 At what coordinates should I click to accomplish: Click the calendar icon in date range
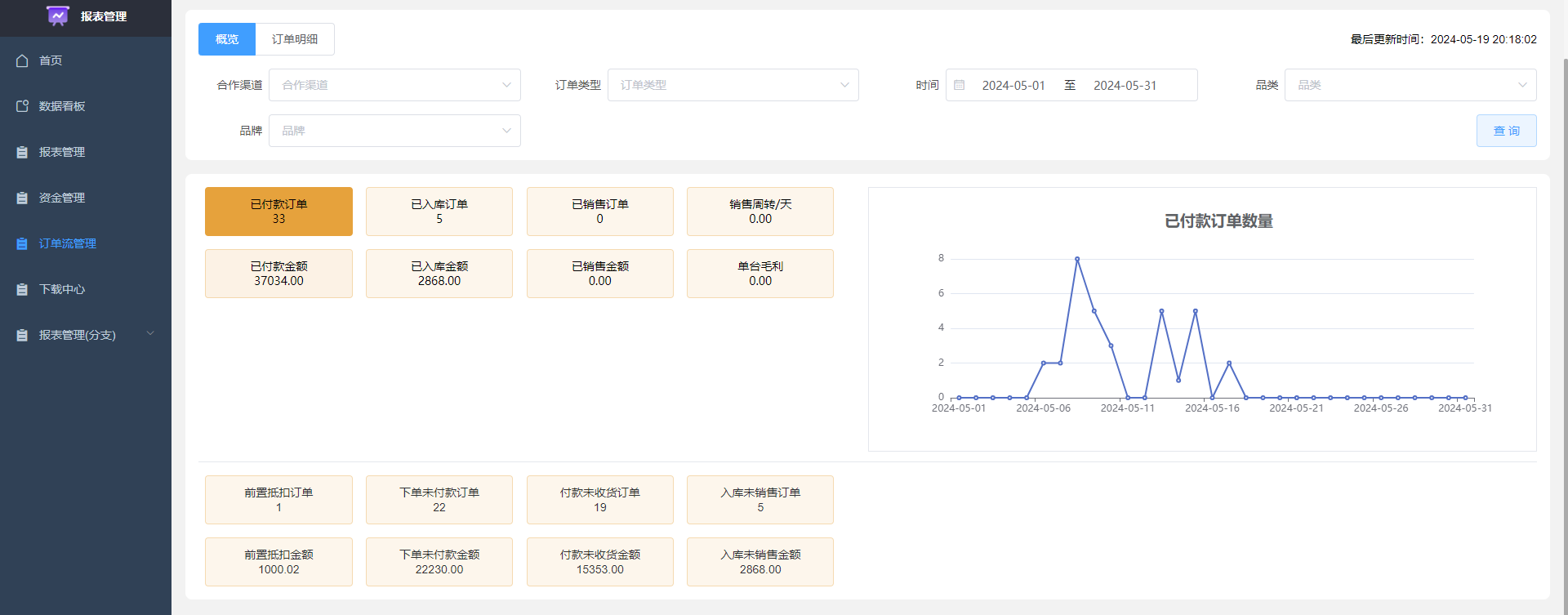pyautogui.click(x=960, y=85)
